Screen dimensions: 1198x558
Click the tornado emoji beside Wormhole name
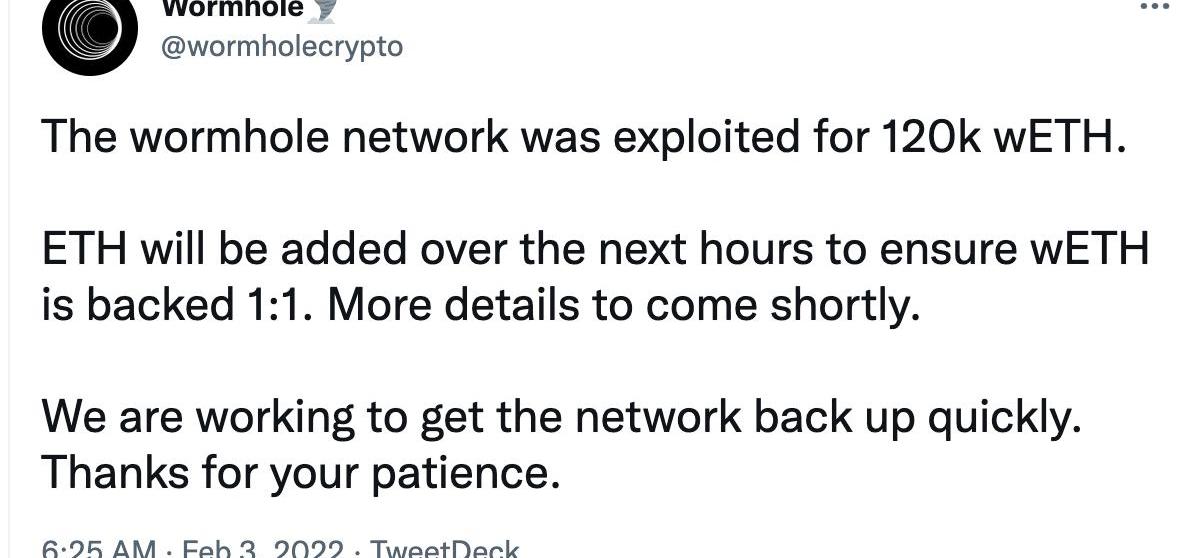coord(323,8)
